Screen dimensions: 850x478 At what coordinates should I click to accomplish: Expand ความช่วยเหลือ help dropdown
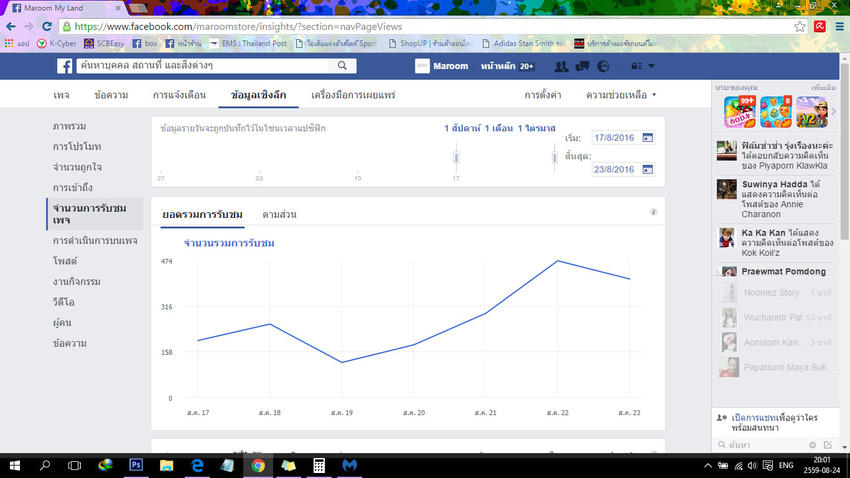(x=621, y=95)
